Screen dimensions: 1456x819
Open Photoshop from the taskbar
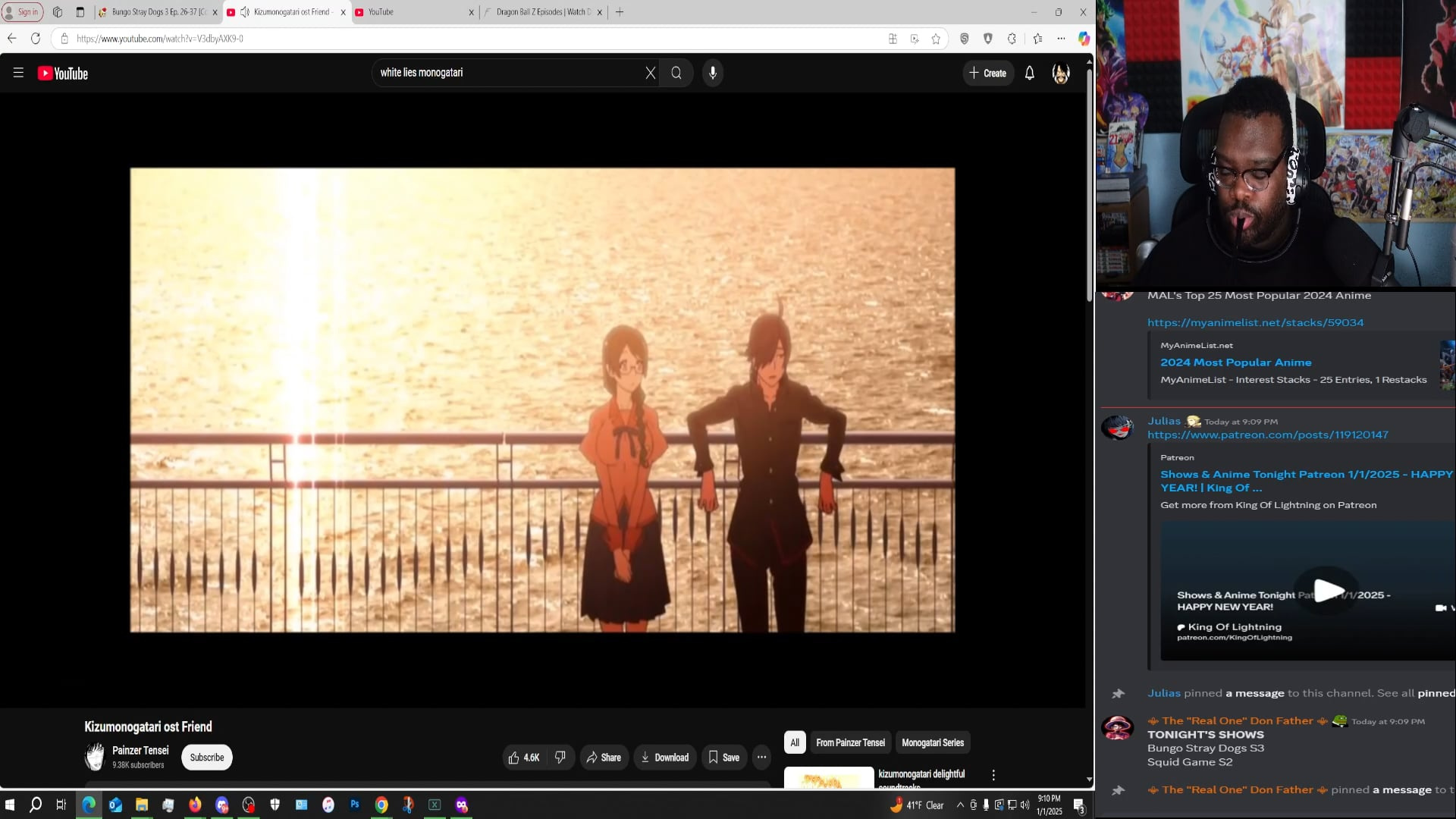pos(355,805)
